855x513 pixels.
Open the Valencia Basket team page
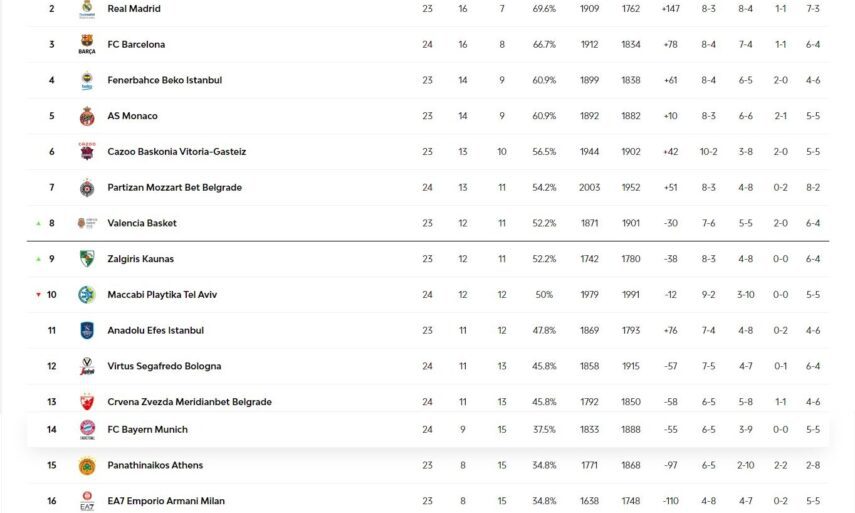[142, 223]
